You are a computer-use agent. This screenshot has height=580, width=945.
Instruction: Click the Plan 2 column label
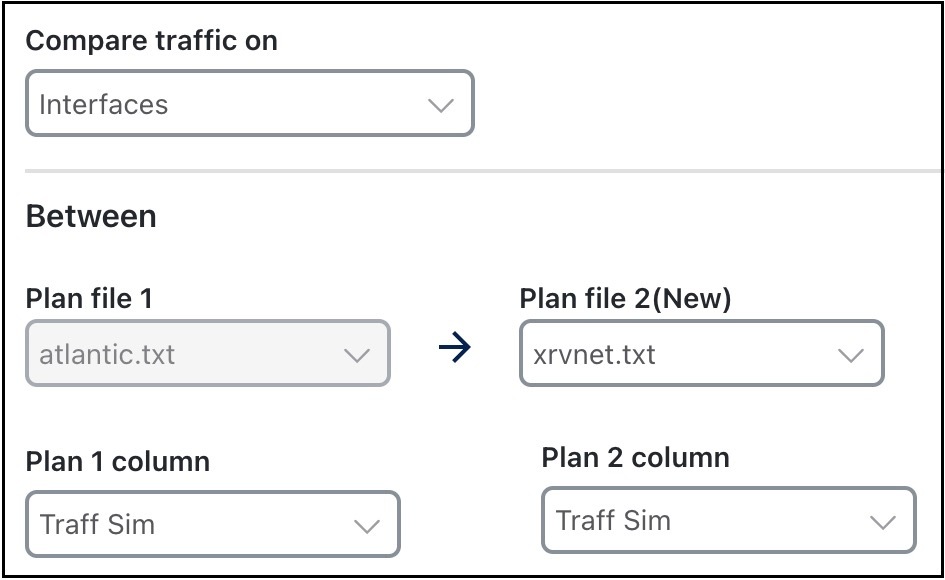pos(636,458)
